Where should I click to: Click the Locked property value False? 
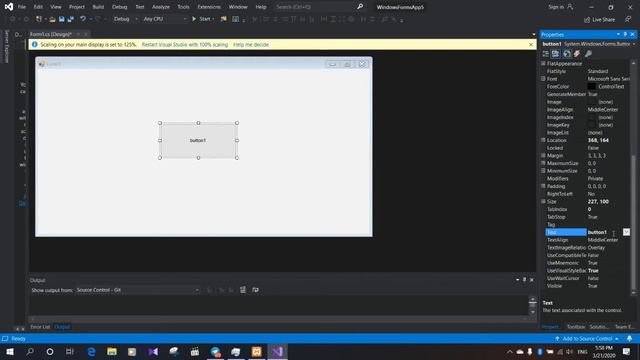coord(593,148)
